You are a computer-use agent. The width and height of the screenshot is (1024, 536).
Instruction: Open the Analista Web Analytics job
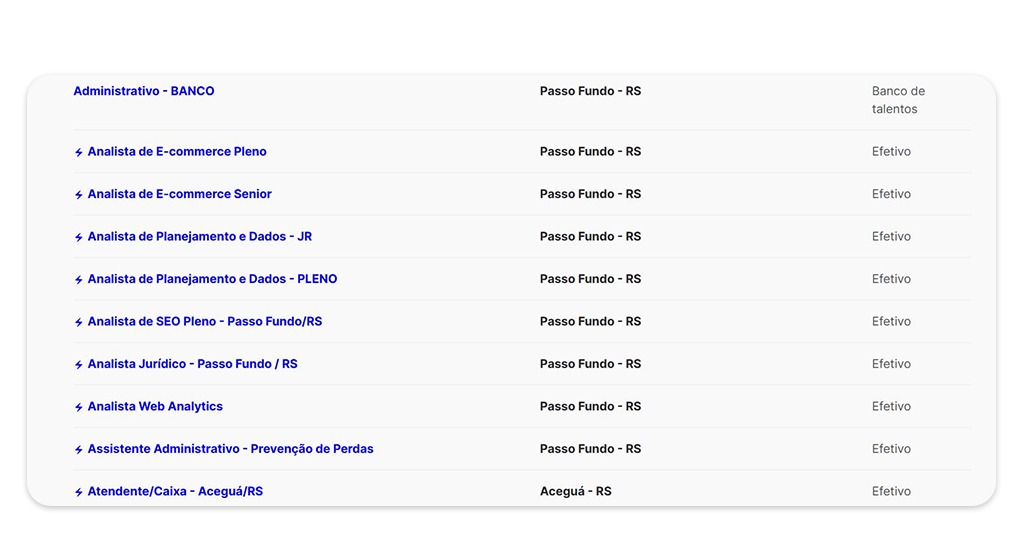point(155,407)
